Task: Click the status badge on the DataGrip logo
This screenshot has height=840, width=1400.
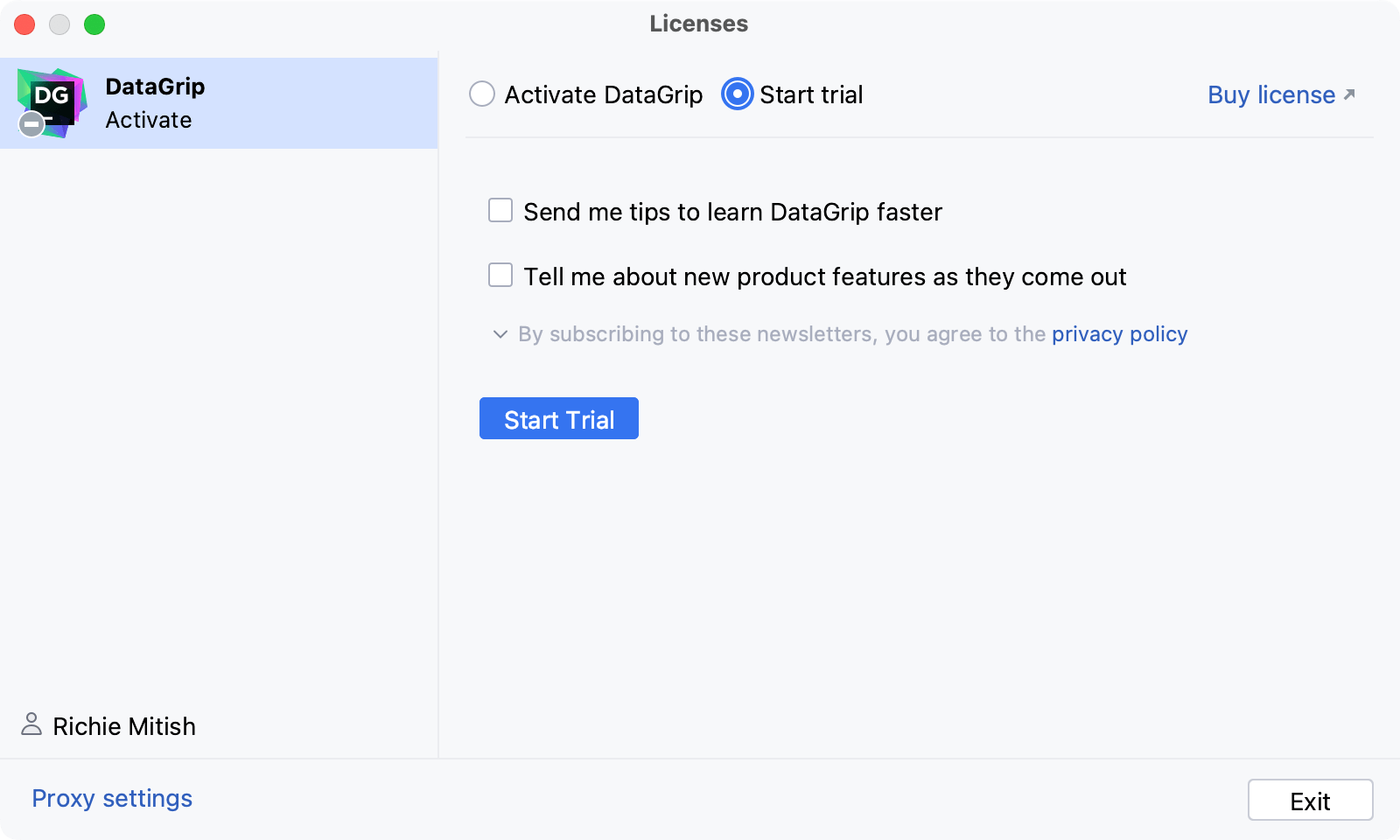Action: [x=31, y=124]
